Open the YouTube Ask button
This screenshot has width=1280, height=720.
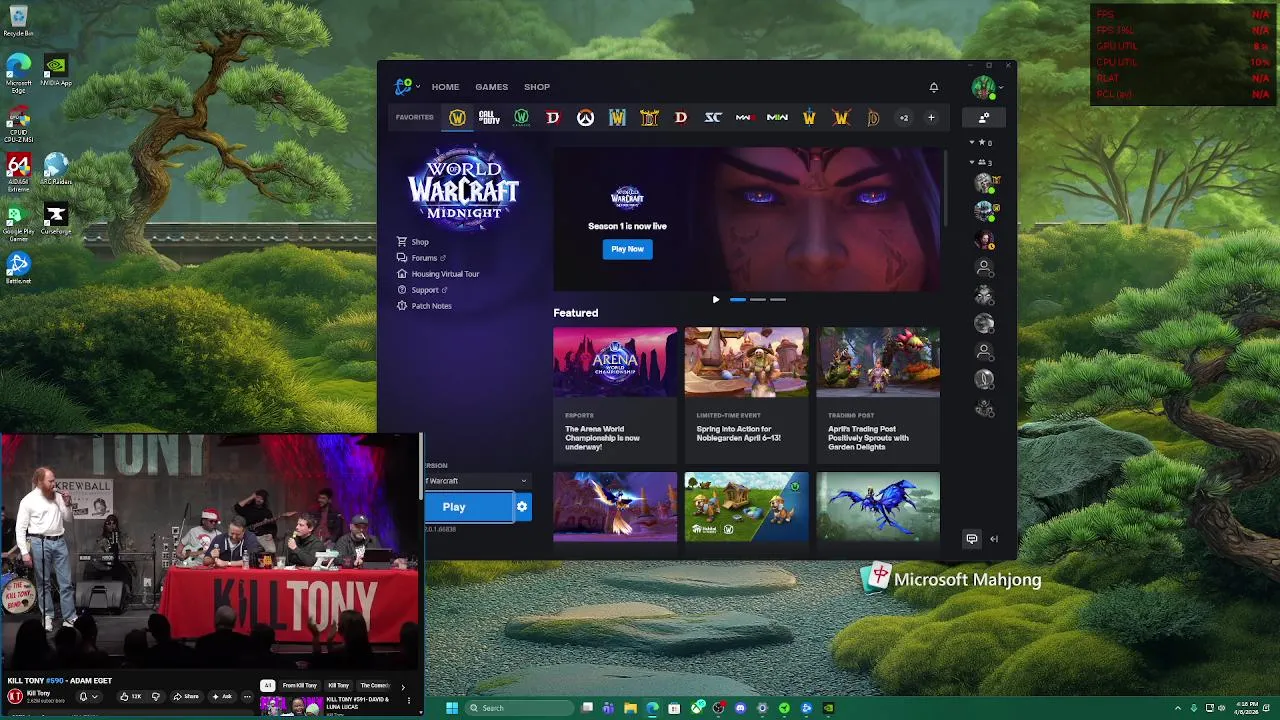click(x=222, y=696)
